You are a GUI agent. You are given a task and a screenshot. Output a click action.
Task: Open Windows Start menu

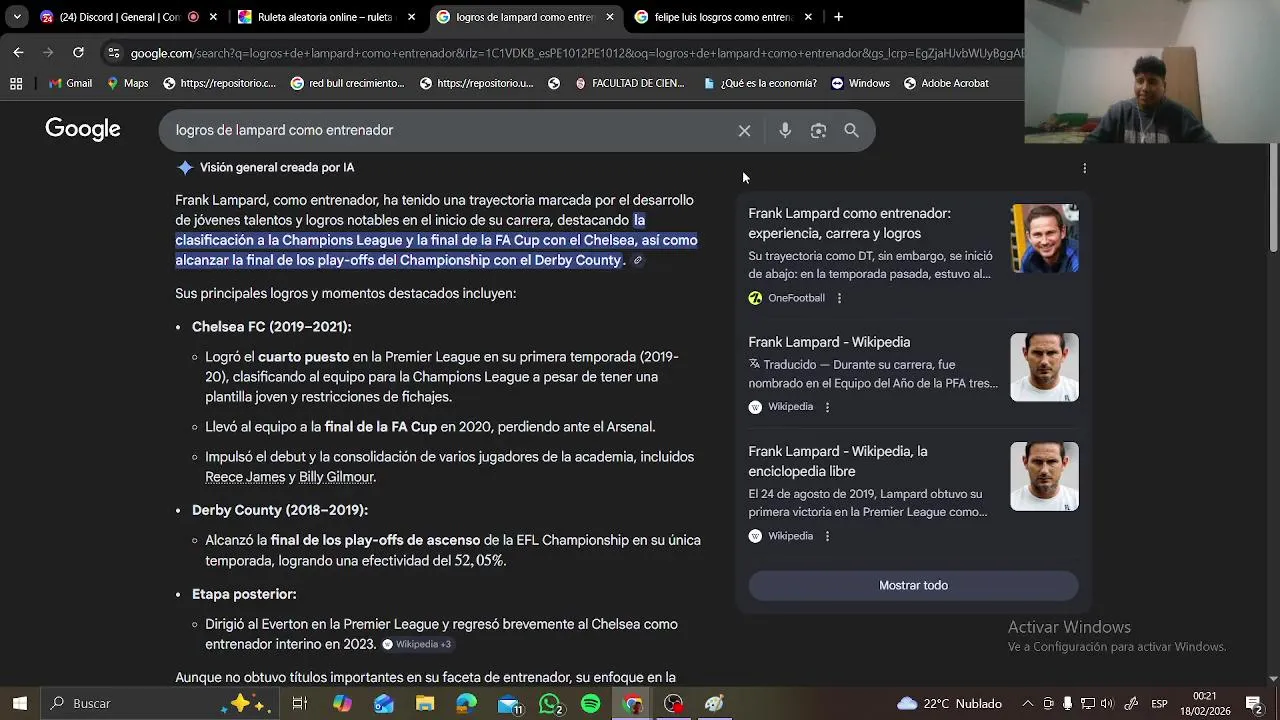[x=19, y=703]
